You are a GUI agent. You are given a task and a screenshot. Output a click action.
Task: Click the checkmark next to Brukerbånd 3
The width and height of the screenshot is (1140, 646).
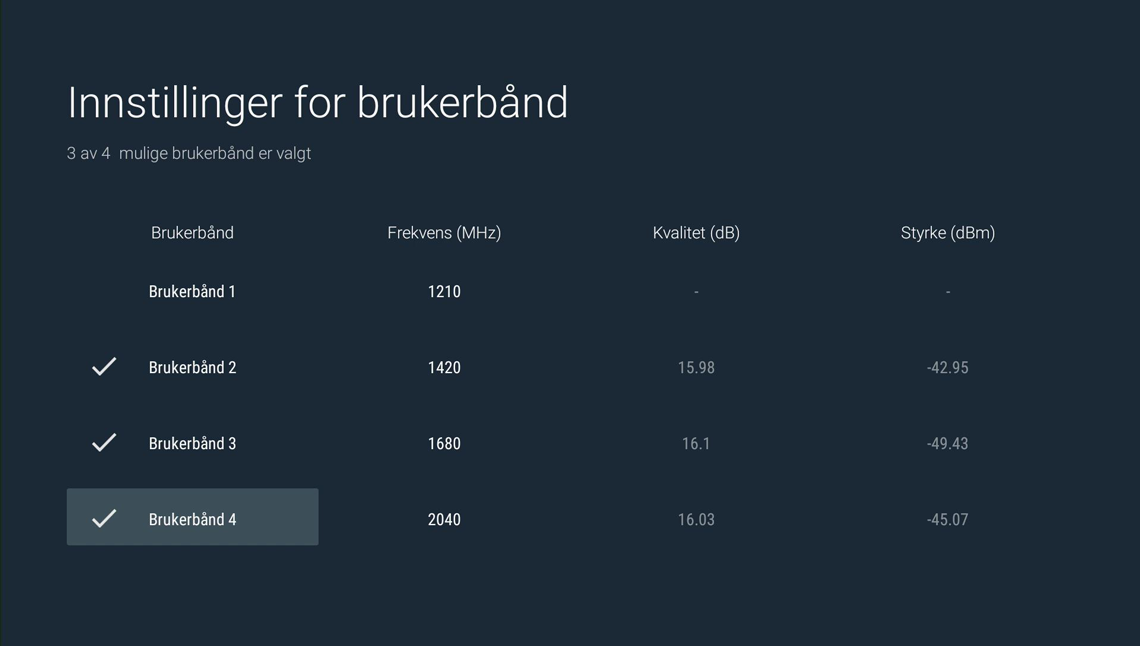[x=103, y=443]
